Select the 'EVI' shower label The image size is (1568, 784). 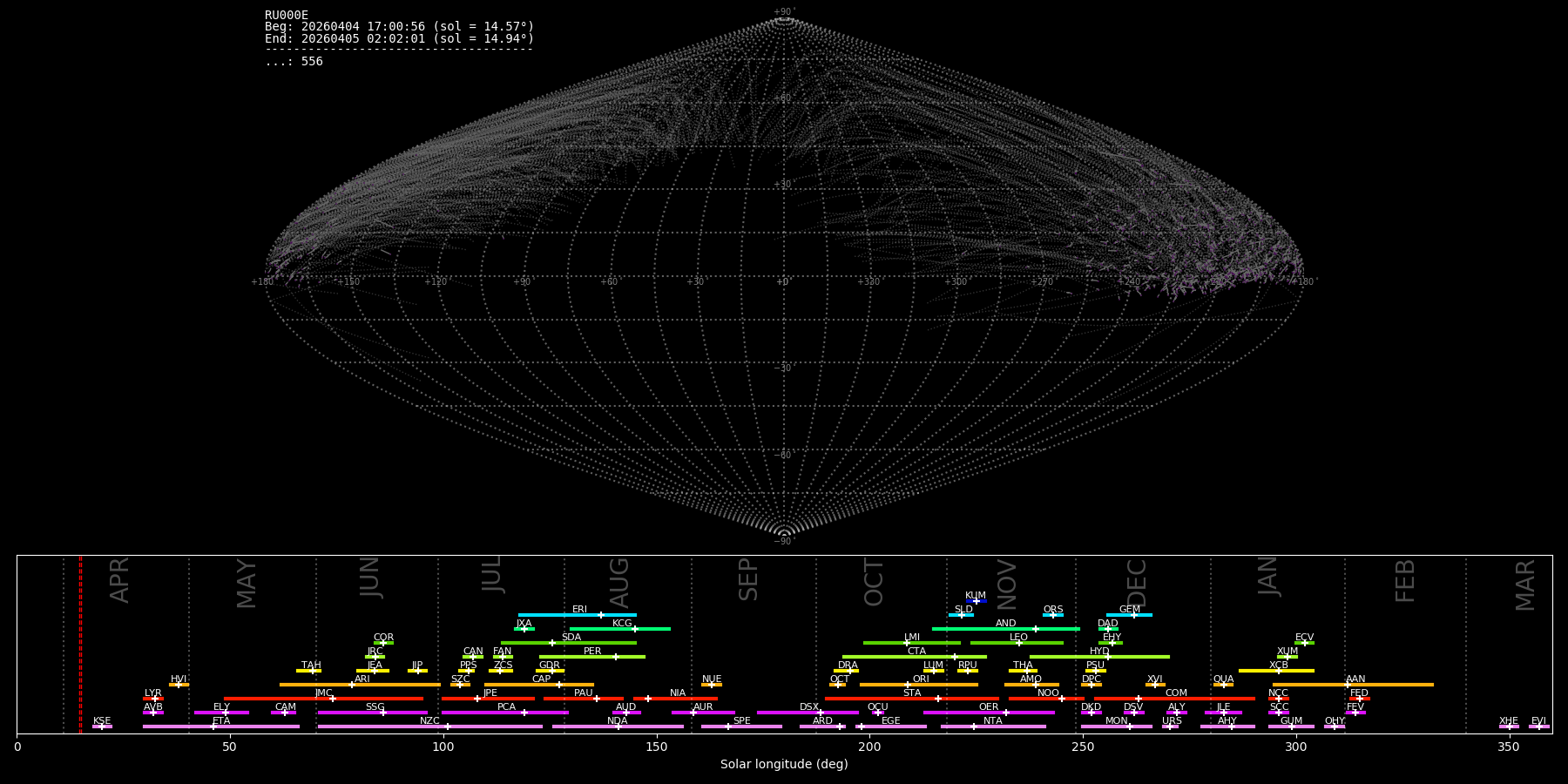pyautogui.click(x=1539, y=721)
